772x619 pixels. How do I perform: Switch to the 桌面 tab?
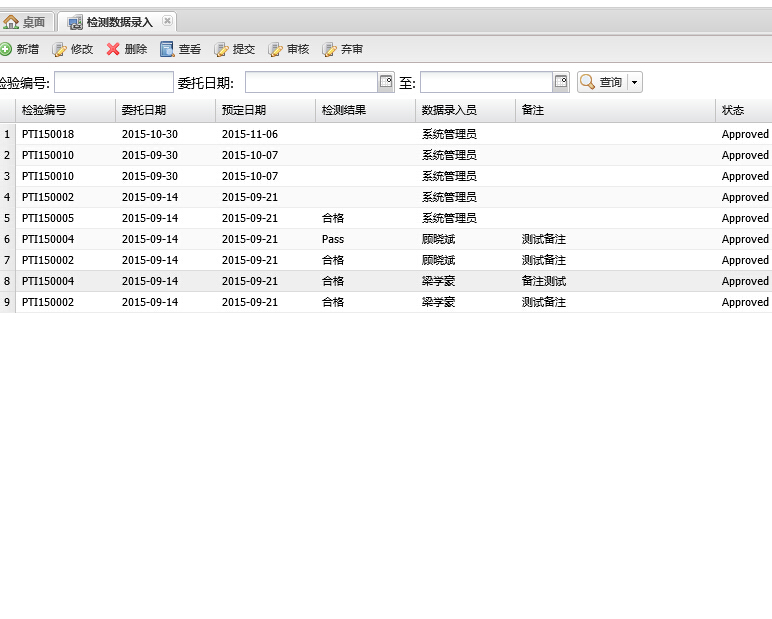[x=25, y=22]
